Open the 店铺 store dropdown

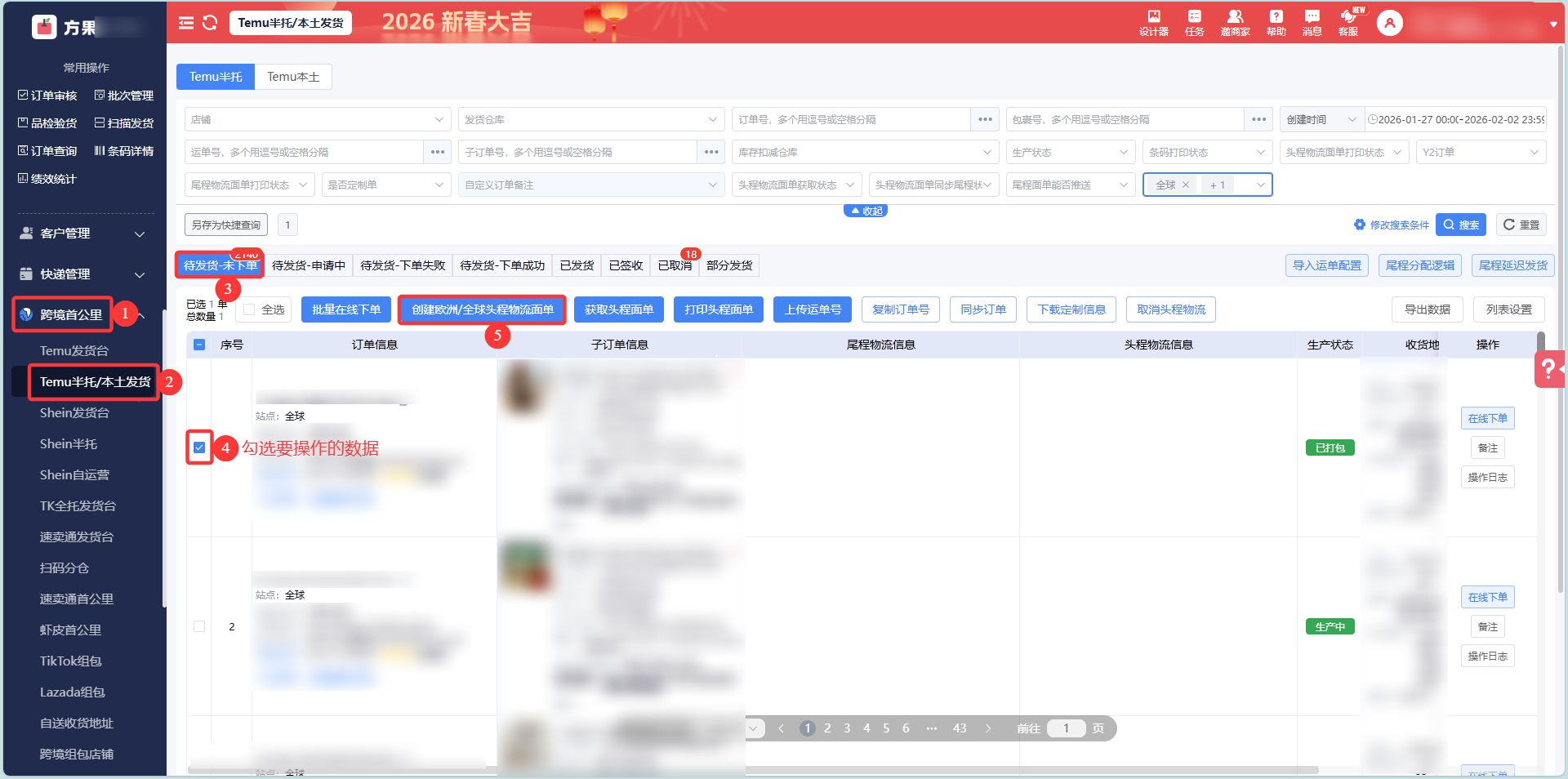point(318,119)
